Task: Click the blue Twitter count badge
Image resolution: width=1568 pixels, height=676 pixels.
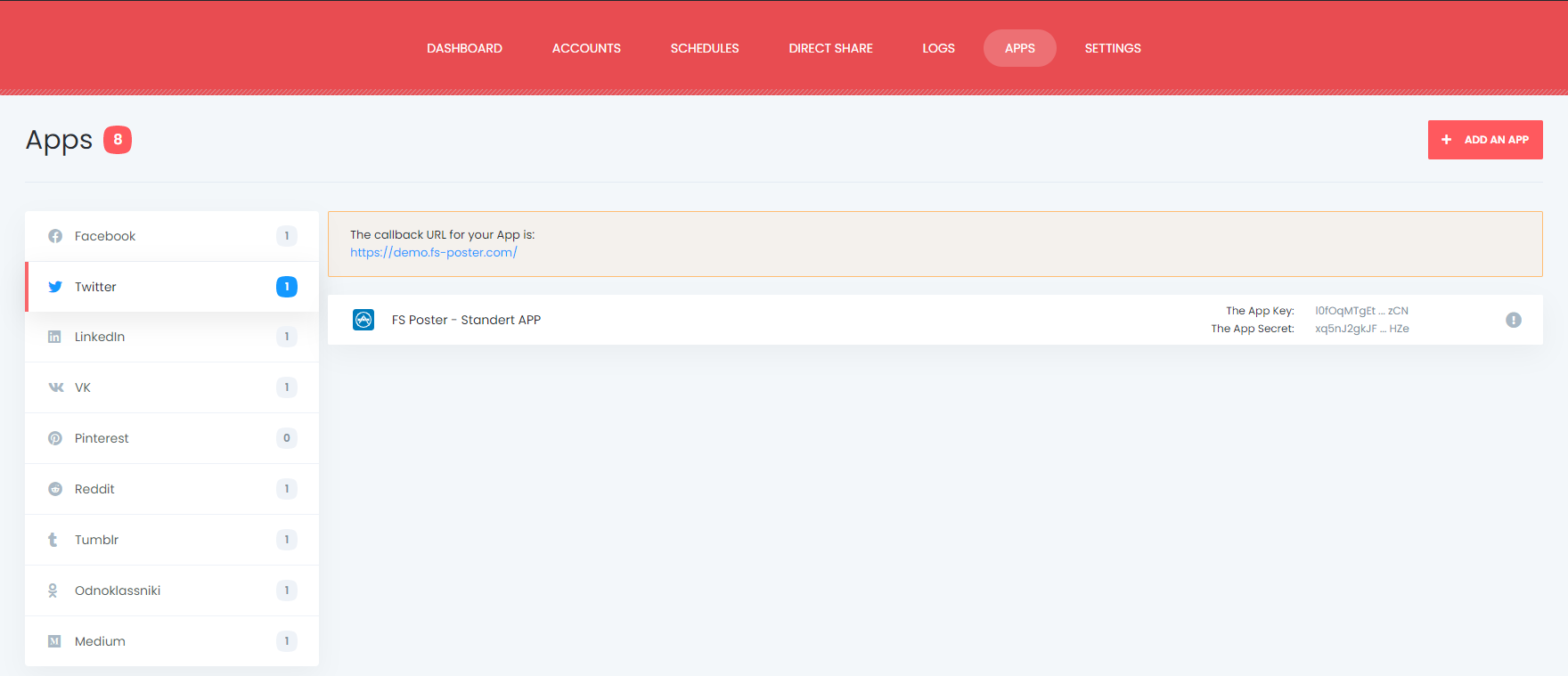Action: tap(287, 287)
